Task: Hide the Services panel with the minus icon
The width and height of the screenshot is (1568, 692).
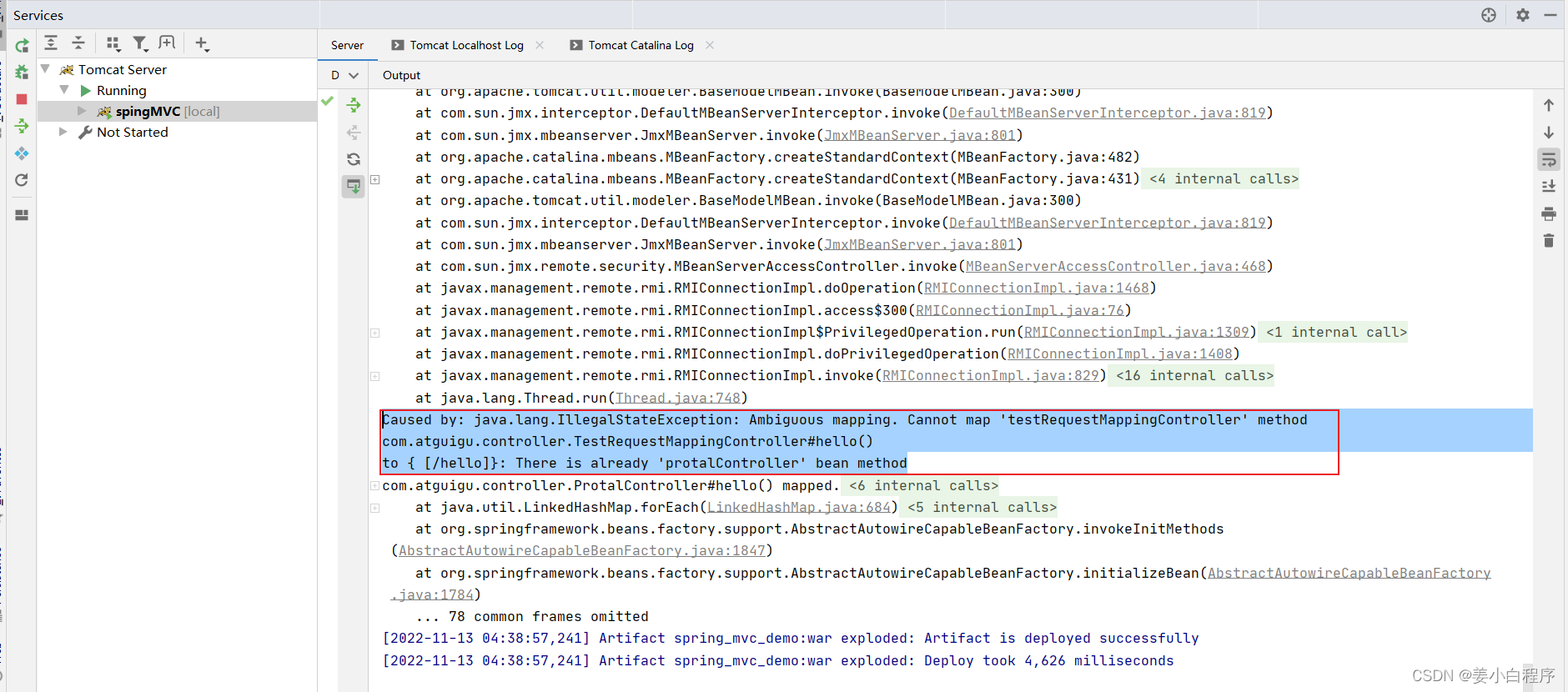Action: pos(1550,15)
